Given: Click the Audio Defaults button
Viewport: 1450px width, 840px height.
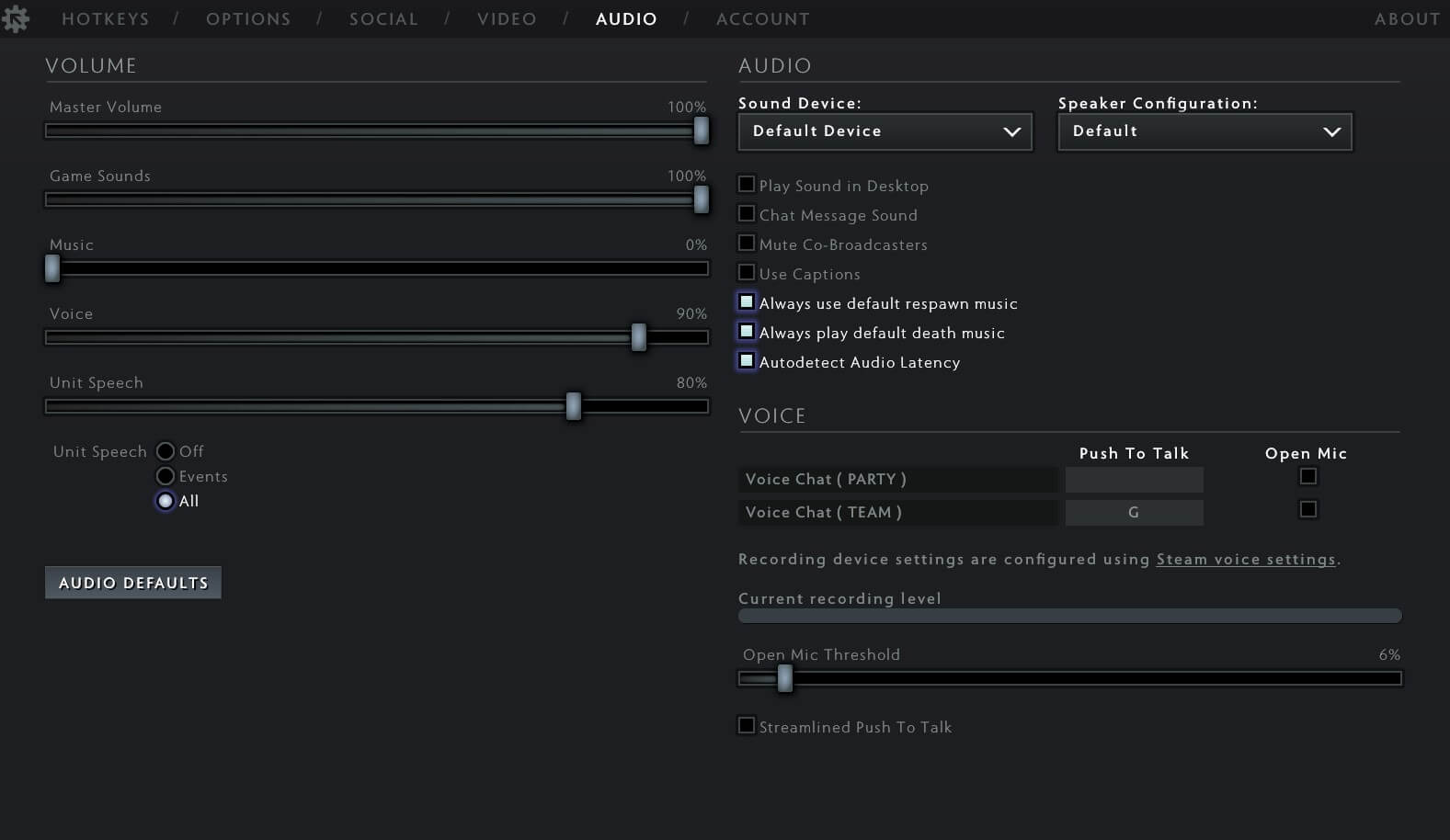Looking at the screenshot, I should tap(133, 583).
